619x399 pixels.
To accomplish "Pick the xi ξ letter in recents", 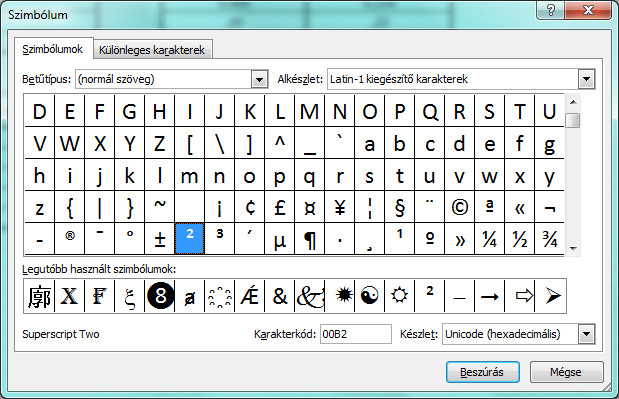I will pos(129,296).
